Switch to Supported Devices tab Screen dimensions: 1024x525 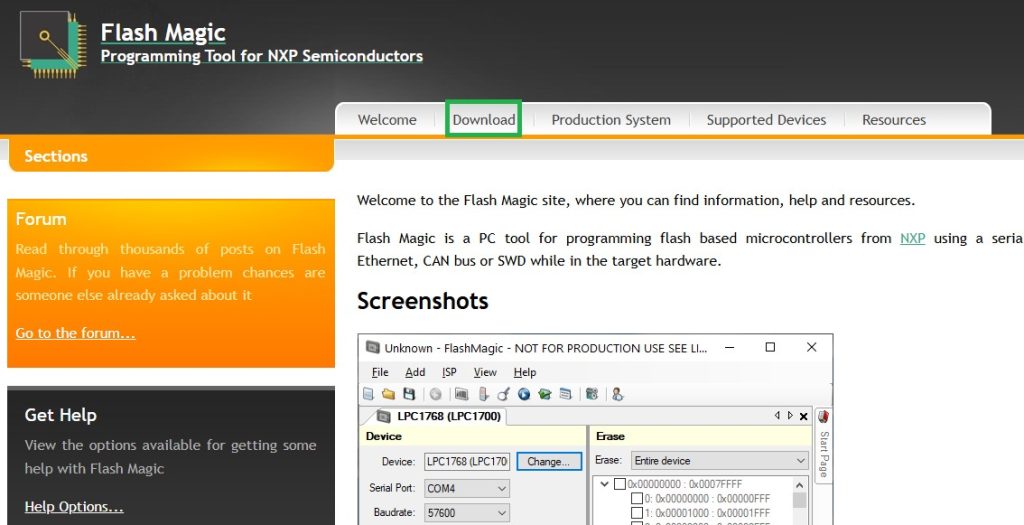click(766, 120)
